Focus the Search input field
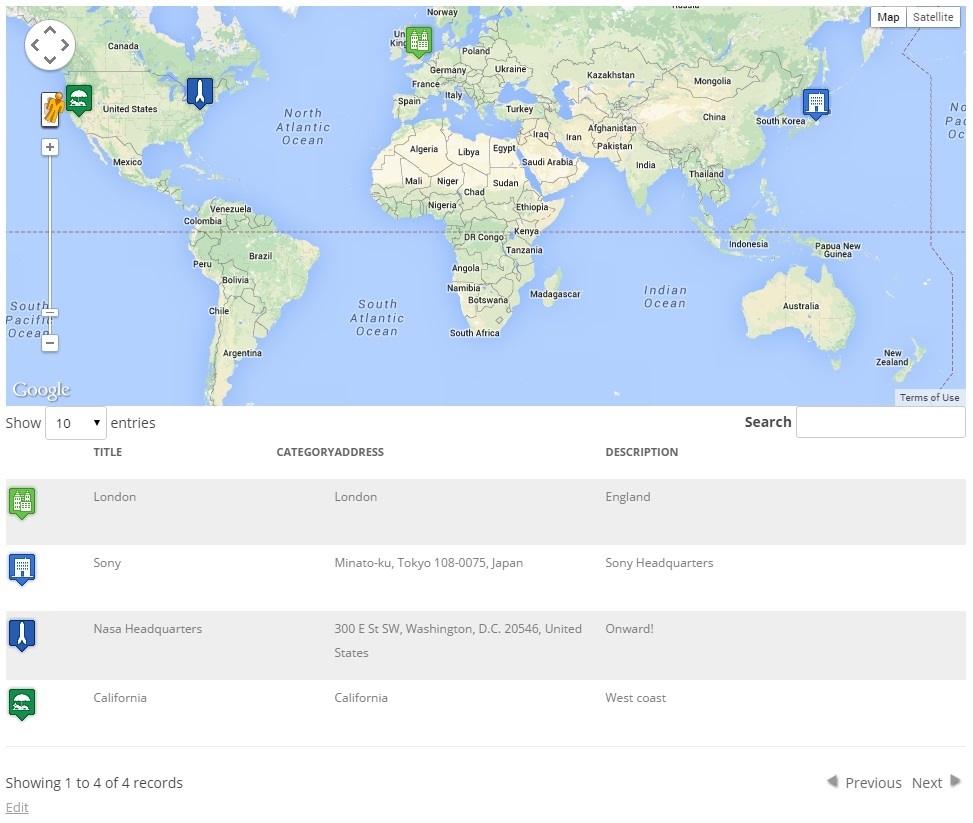The height and width of the screenshot is (823, 973). (880, 422)
